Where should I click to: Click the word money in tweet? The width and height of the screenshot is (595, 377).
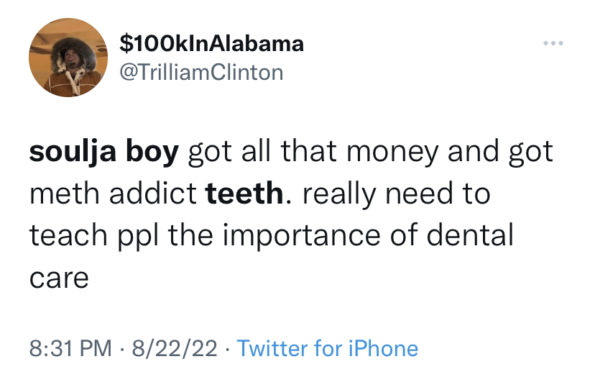click(x=392, y=153)
